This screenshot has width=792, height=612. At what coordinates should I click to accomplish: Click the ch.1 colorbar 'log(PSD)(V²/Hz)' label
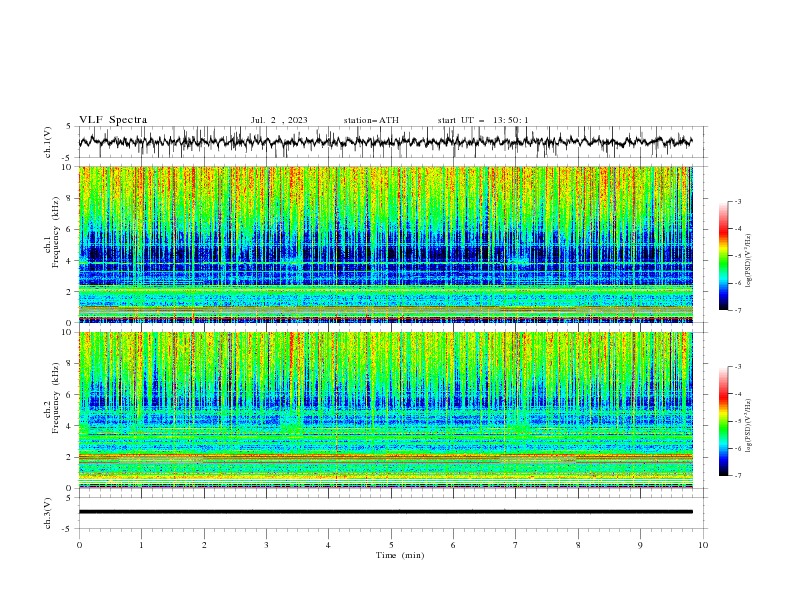click(x=749, y=261)
